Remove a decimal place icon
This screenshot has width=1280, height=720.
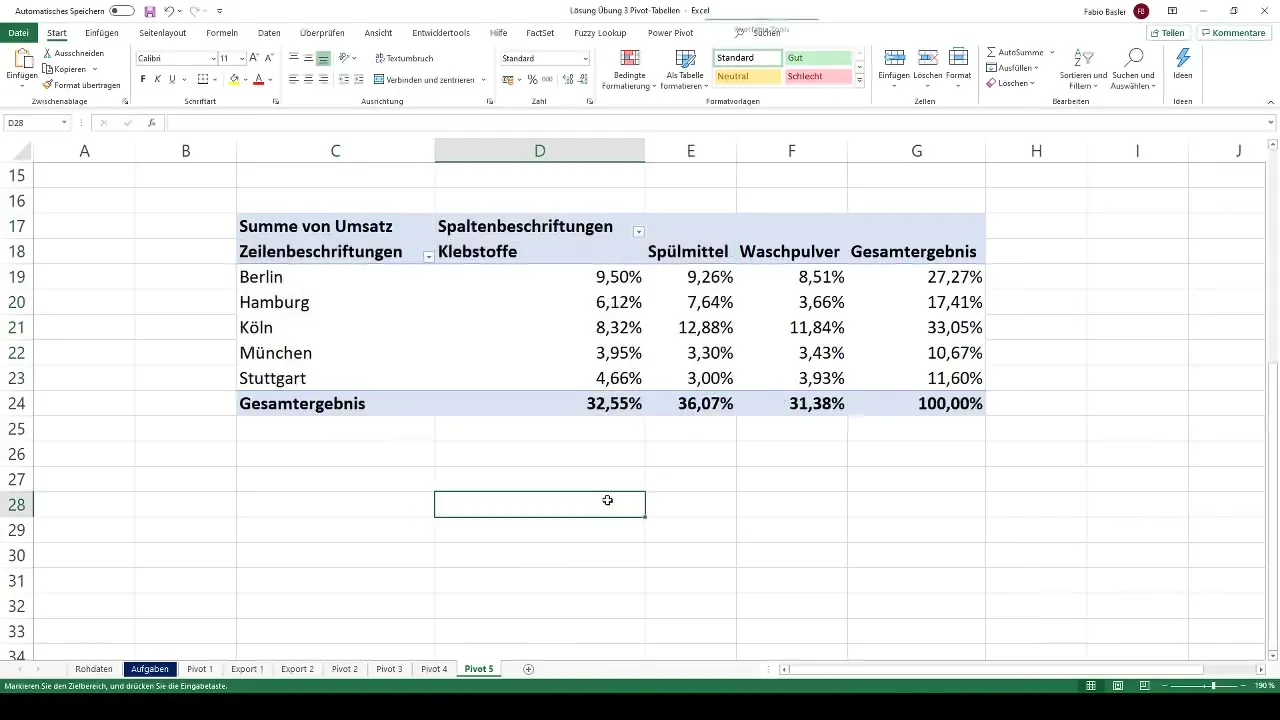tap(581, 79)
